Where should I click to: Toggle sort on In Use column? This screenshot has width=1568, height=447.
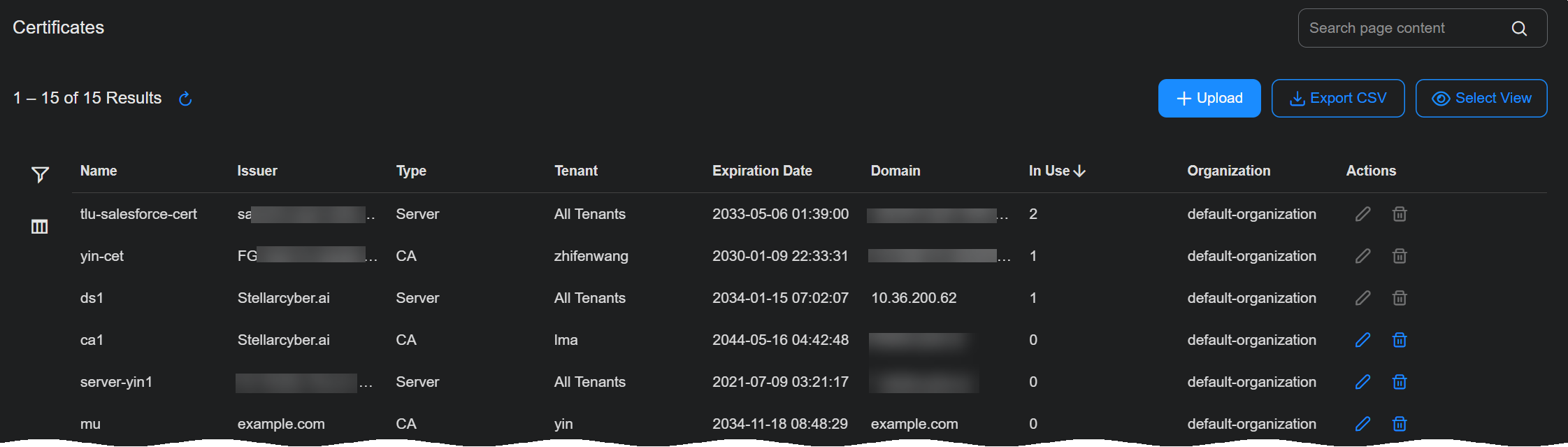pos(1057,171)
